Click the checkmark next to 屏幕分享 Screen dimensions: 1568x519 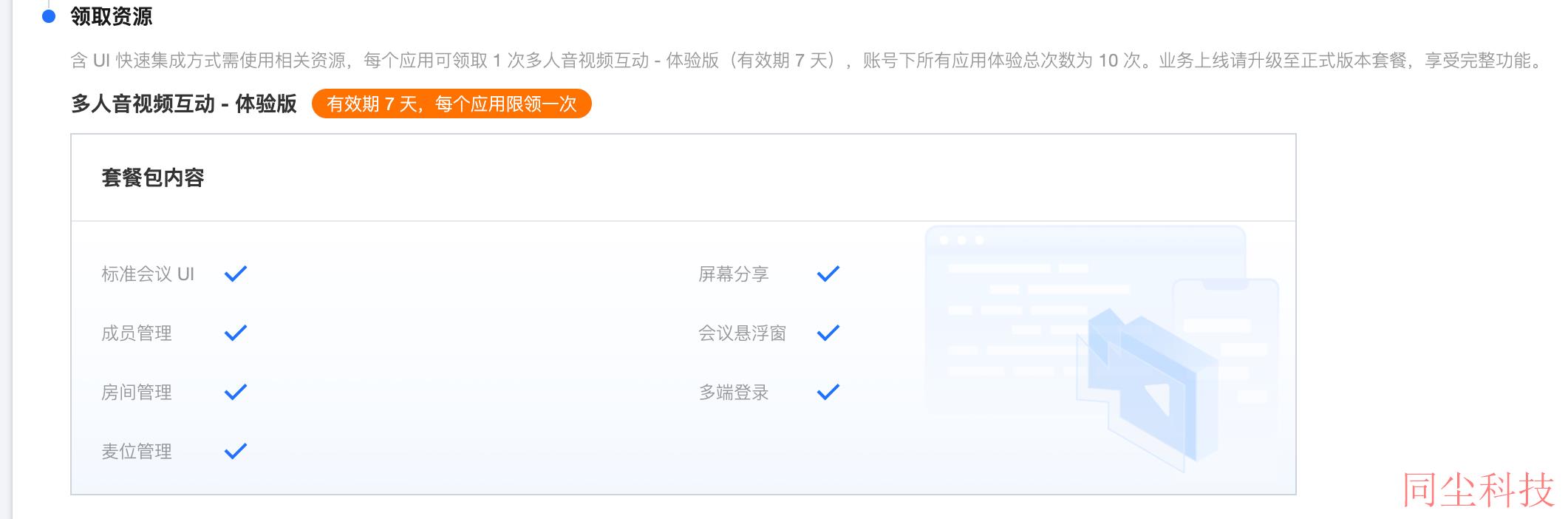(828, 274)
